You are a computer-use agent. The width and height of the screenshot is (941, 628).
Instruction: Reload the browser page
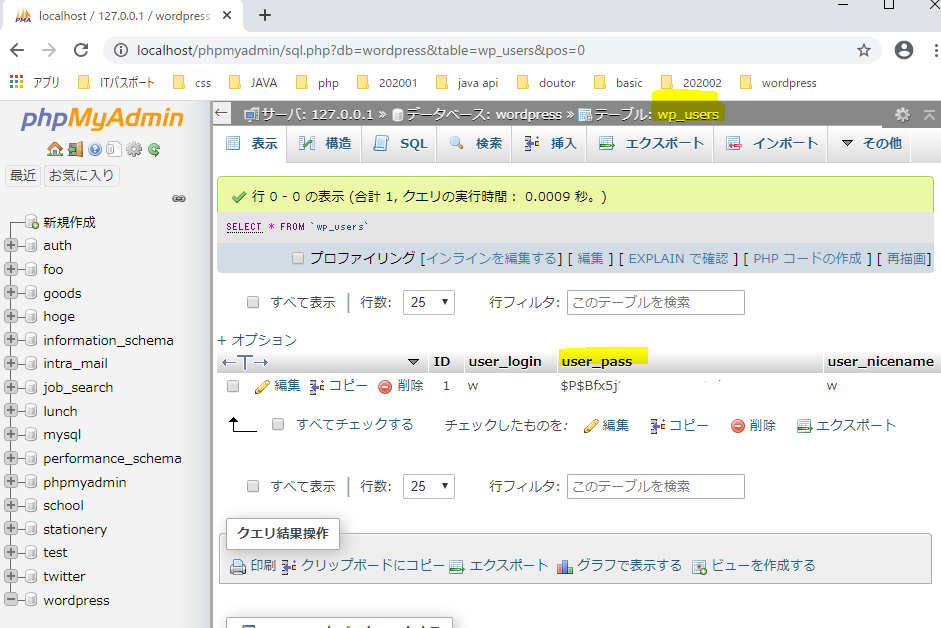[x=81, y=50]
